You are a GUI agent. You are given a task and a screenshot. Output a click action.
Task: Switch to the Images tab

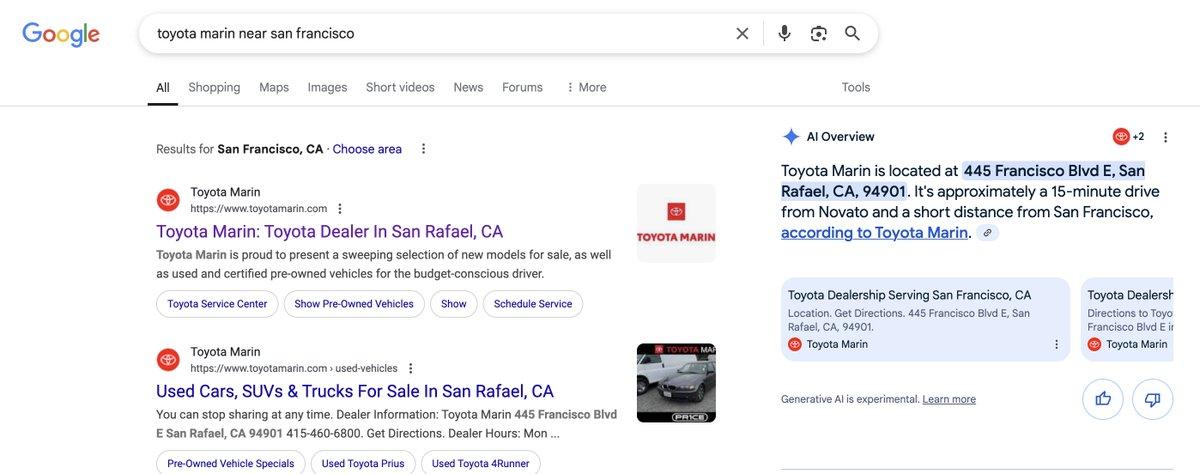327,88
